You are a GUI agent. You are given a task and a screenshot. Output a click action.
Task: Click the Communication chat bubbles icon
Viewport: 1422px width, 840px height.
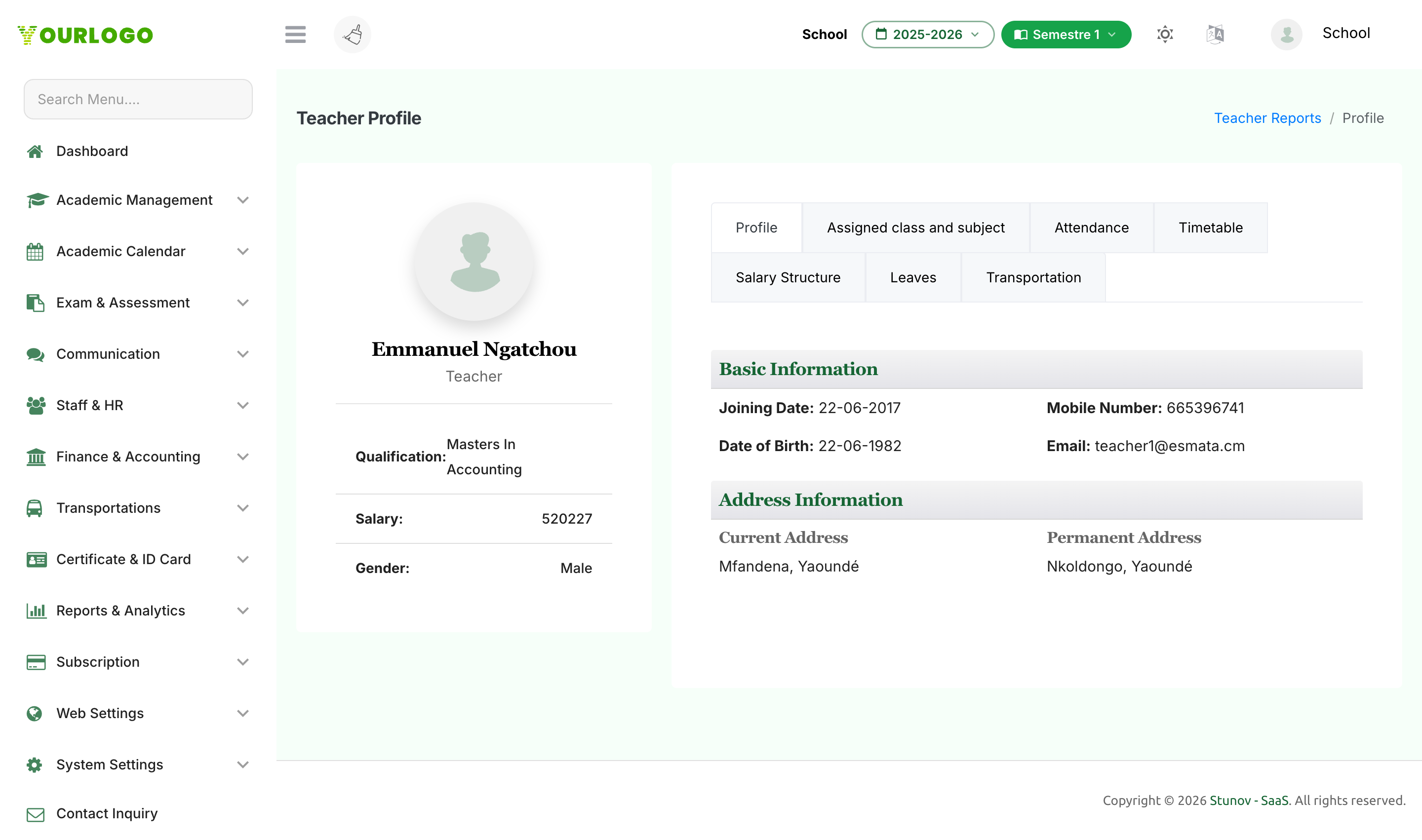35,354
